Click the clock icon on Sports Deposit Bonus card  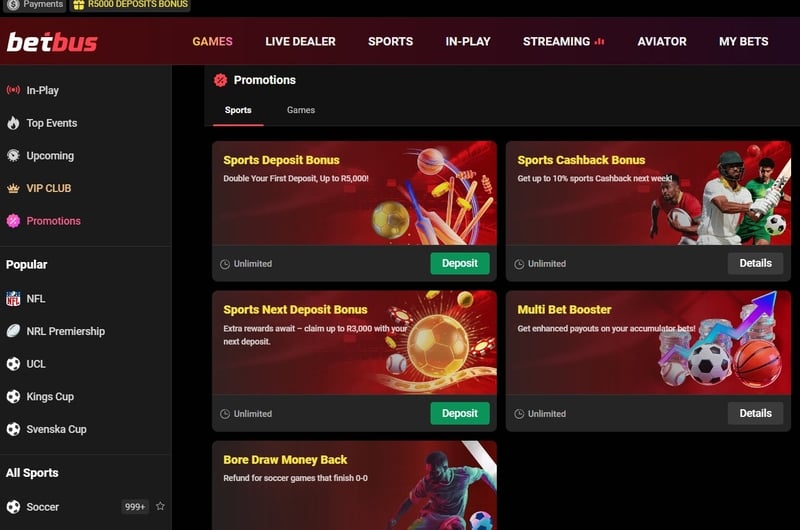point(224,264)
